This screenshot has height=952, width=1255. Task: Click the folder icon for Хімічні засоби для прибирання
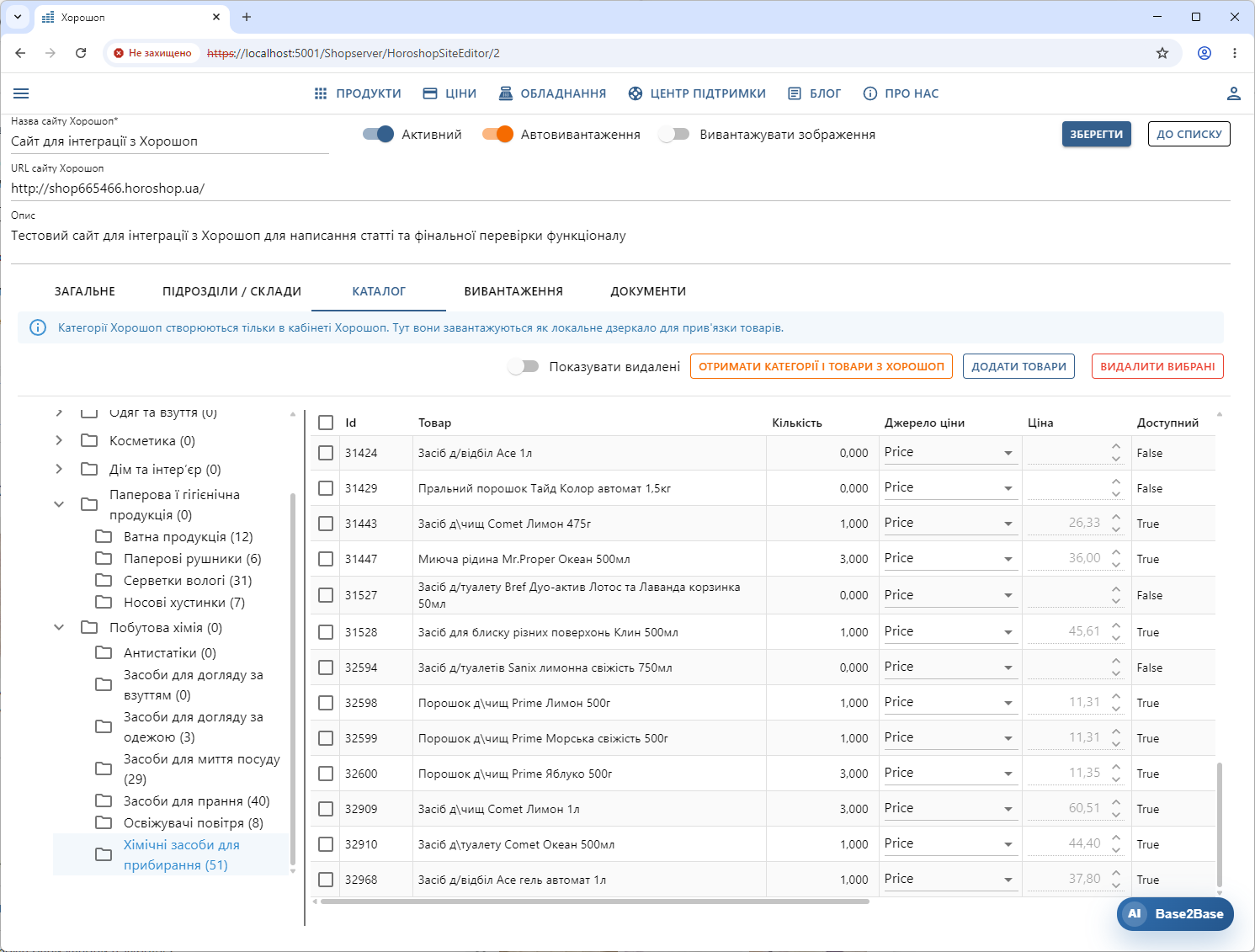104,854
